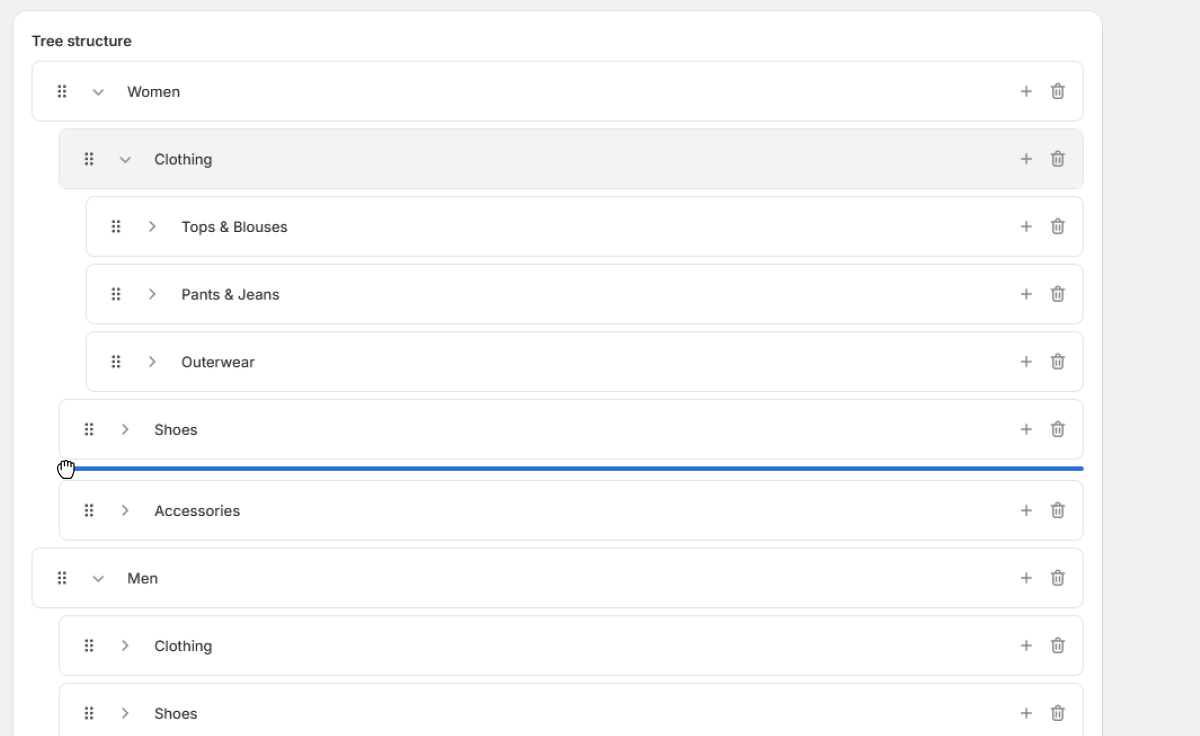This screenshot has width=1200, height=736.
Task: Delete the Men category
Action: pos(1057,578)
